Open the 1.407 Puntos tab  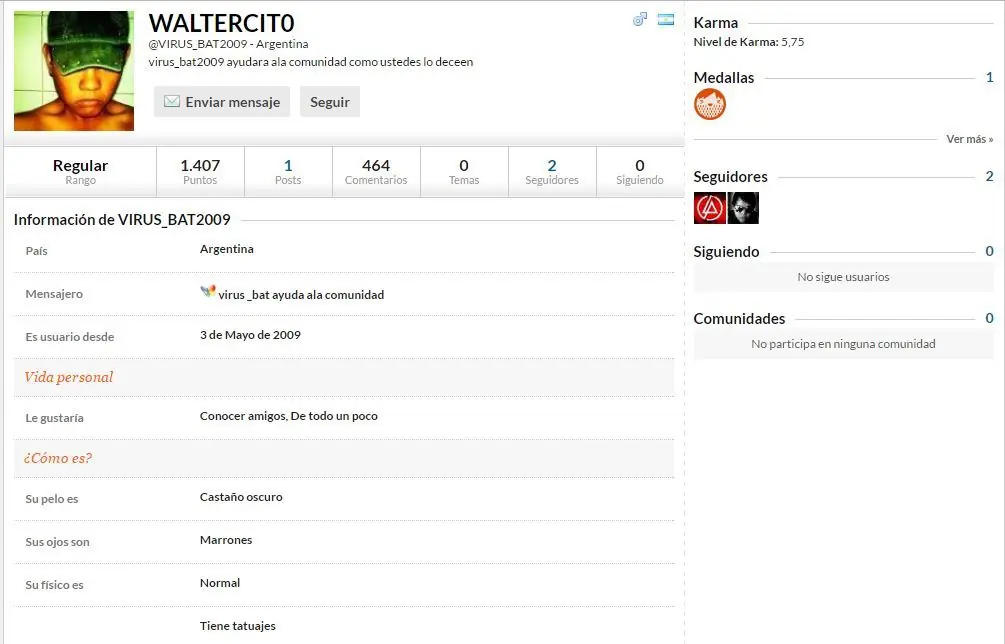point(200,172)
